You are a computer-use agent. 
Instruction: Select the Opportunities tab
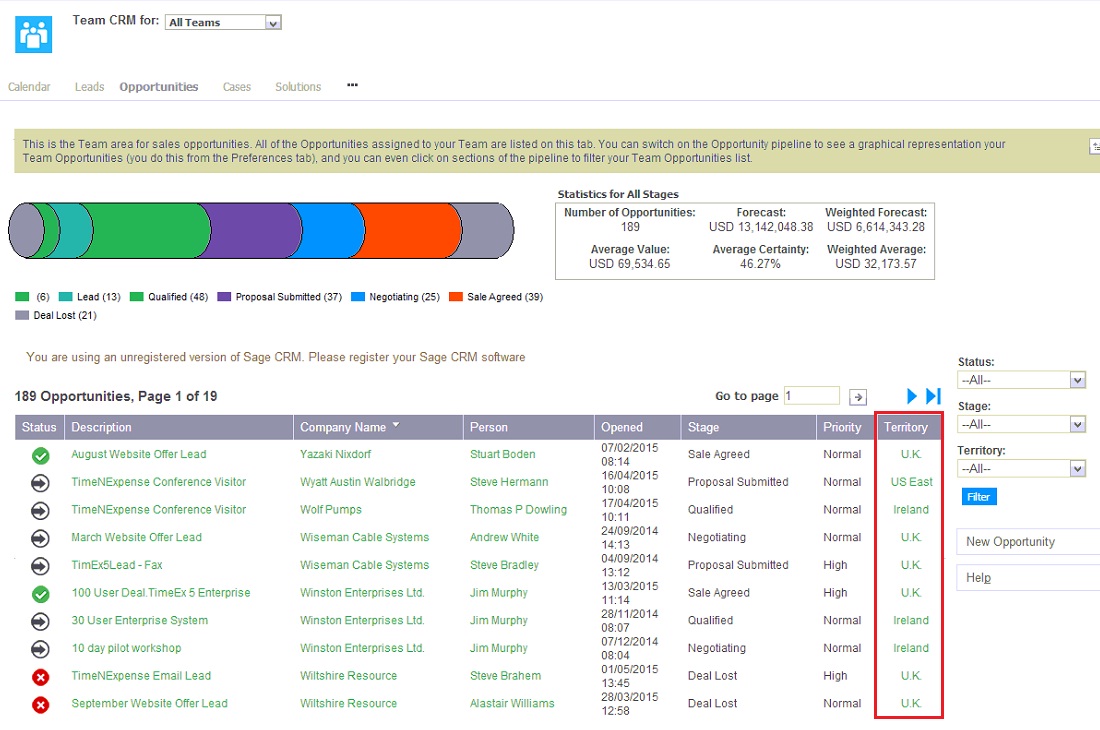click(x=159, y=87)
